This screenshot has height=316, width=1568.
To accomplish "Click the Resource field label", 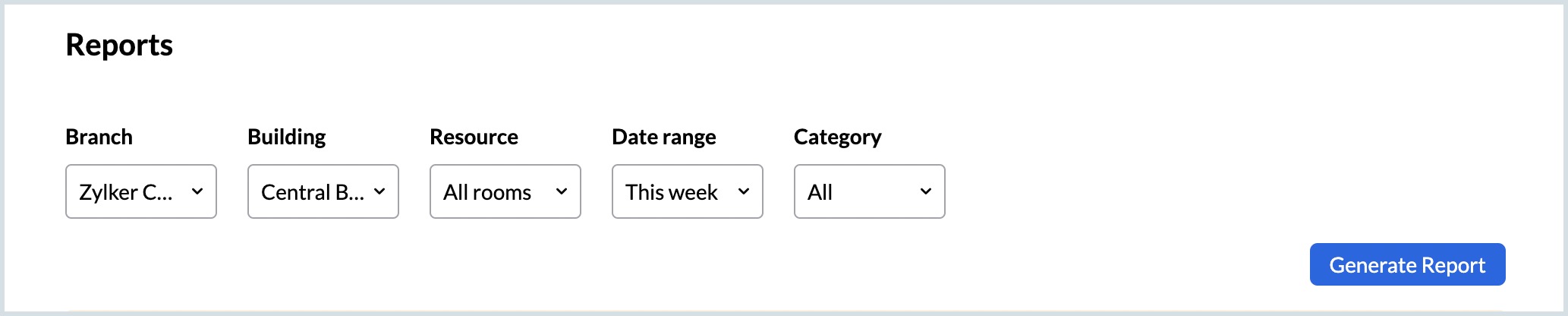I will click(474, 137).
